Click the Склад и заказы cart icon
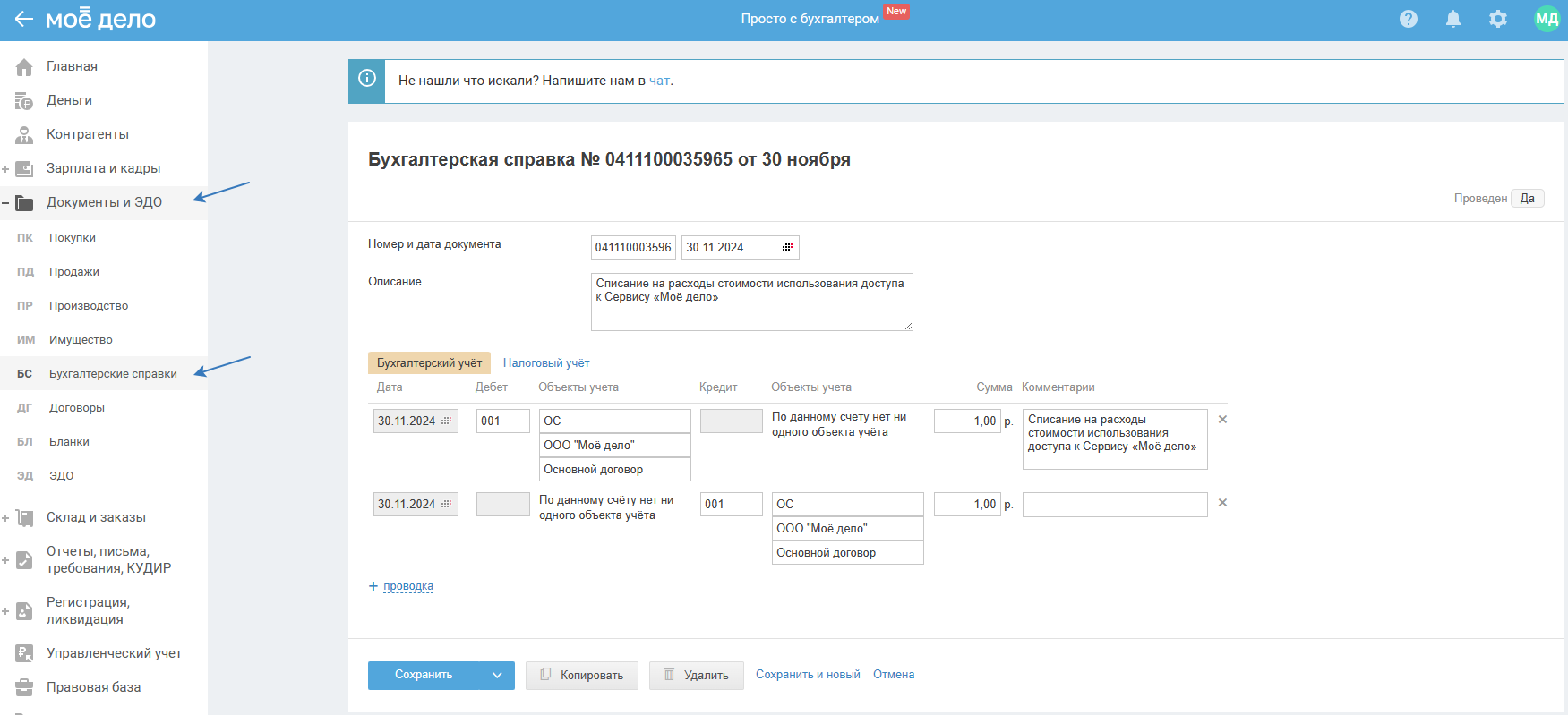 [x=24, y=518]
